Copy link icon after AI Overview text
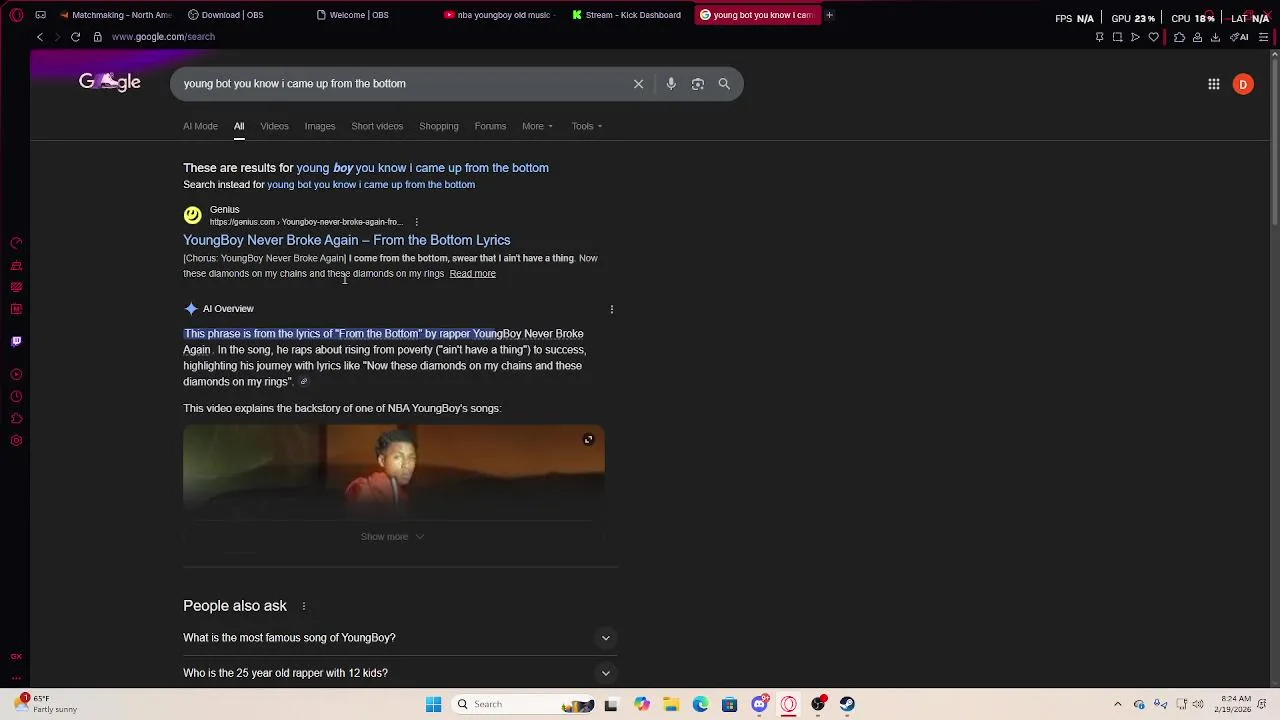The height and width of the screenshot is (720, 1280). coord(304,382)
